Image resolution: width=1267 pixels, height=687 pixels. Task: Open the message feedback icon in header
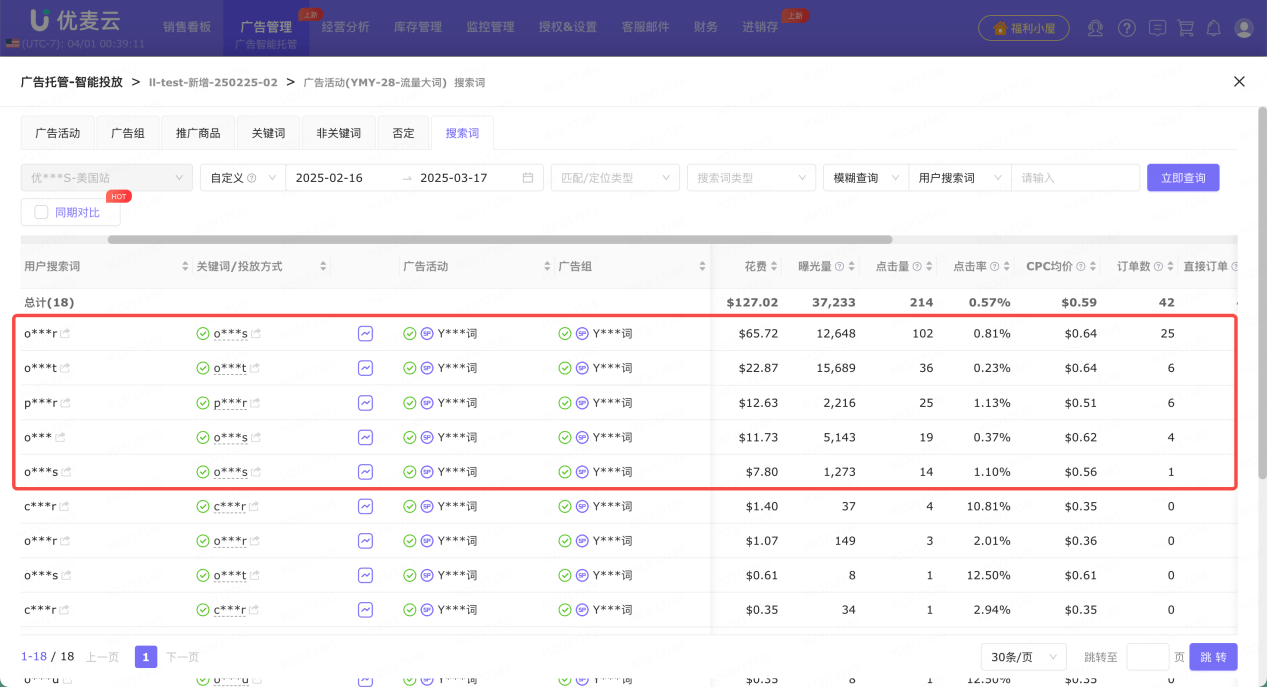[1157, 28]
